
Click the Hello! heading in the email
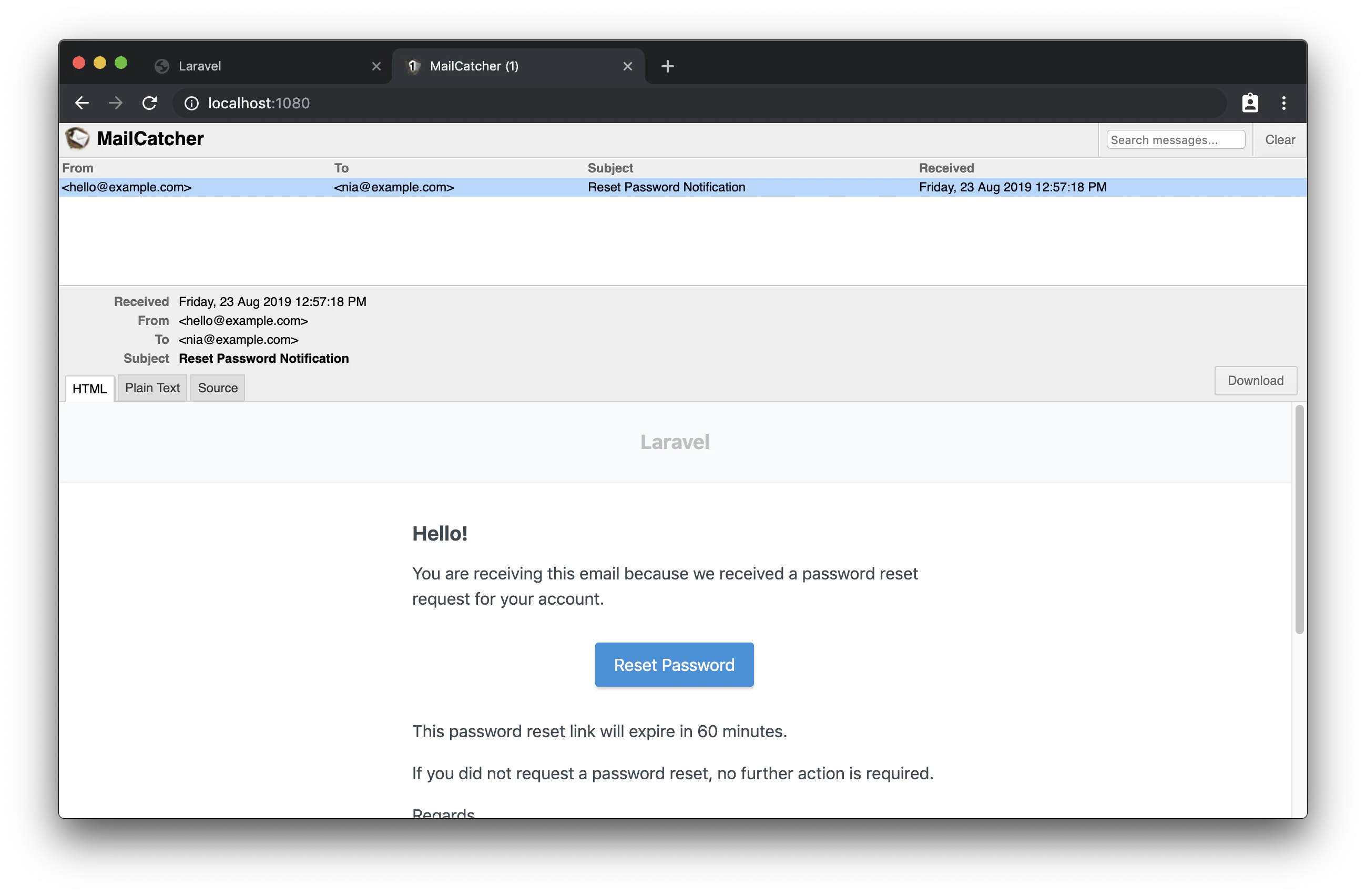[x=440, y=534]
